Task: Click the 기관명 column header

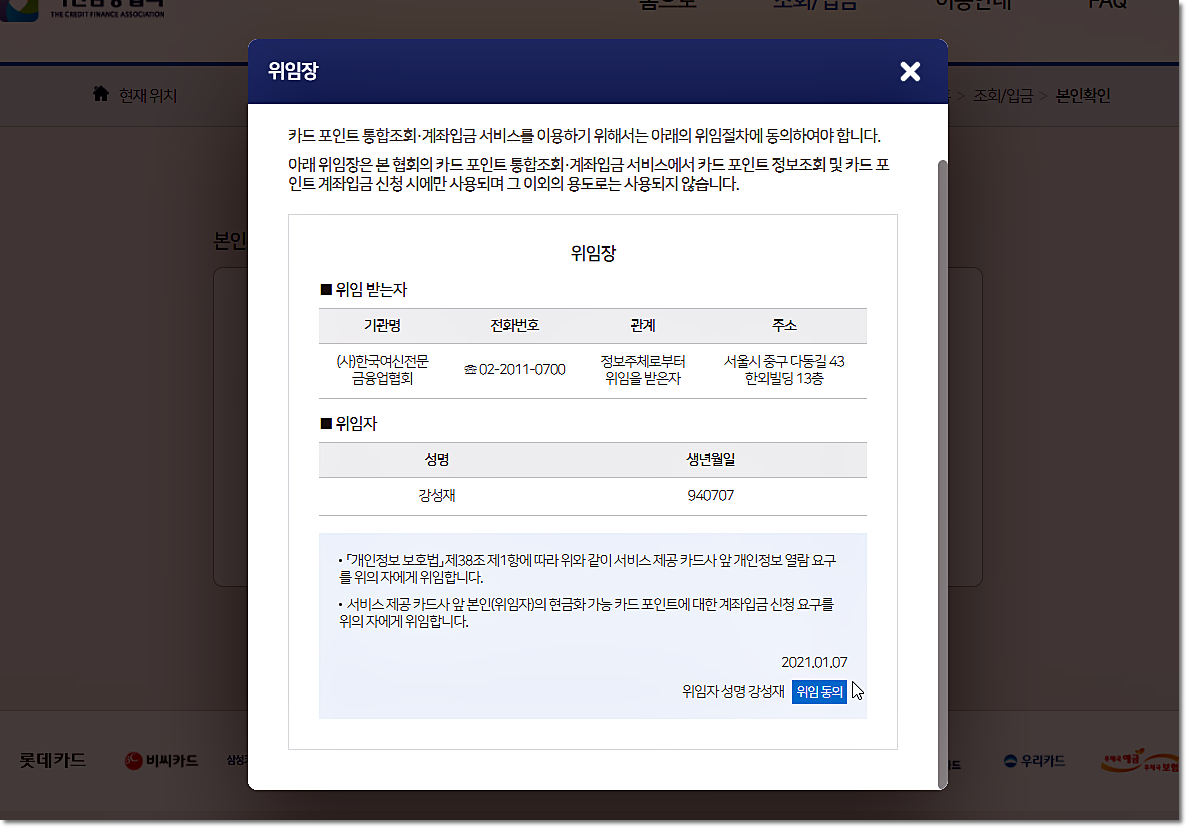Action: 382,325
